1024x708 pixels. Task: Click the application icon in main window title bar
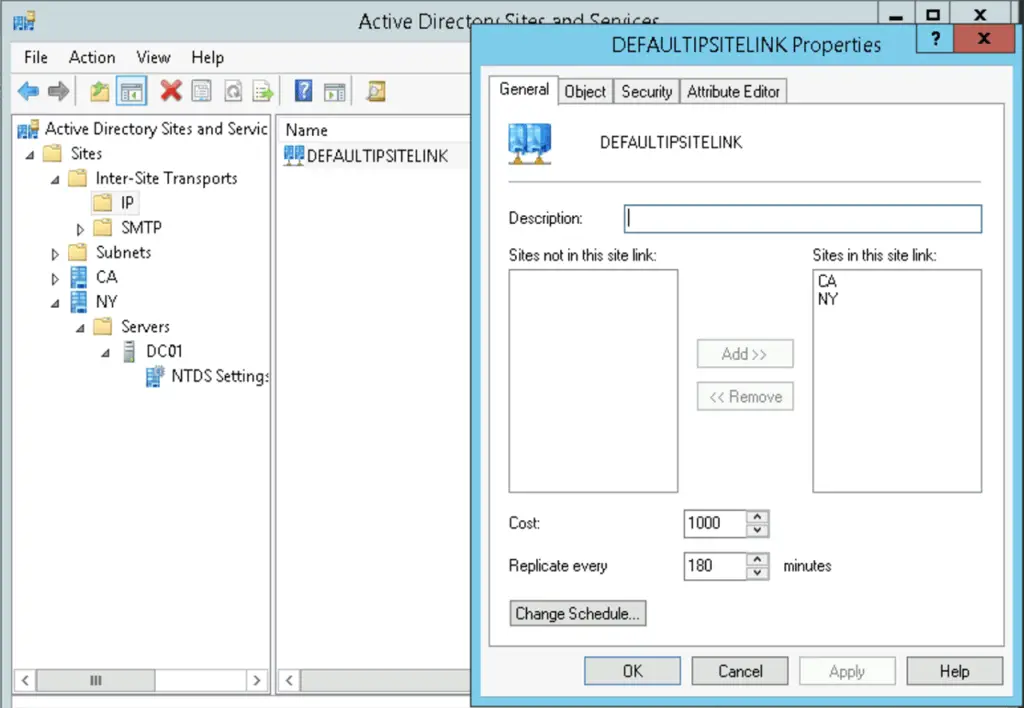24,21
